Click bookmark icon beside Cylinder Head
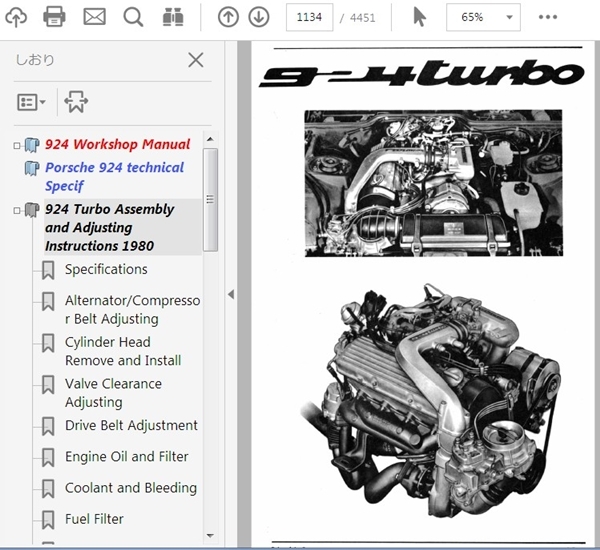This screenshot has width=600, height=550. coord(48,343)
